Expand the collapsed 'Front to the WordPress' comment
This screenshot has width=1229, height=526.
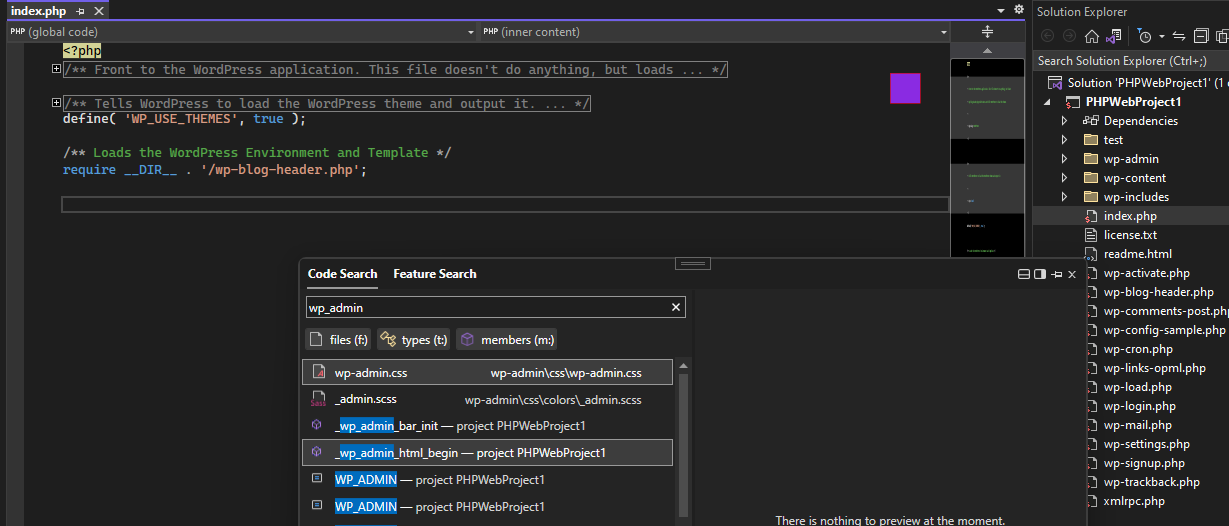click(x=57, y=69)
